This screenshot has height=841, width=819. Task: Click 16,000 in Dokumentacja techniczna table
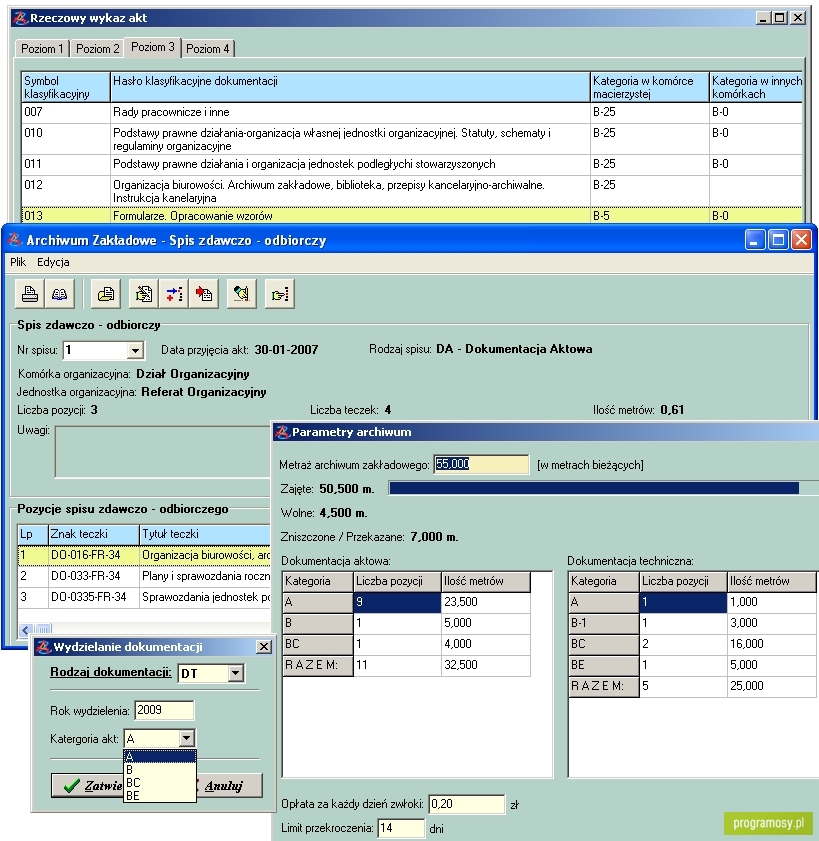click(771, 644)
